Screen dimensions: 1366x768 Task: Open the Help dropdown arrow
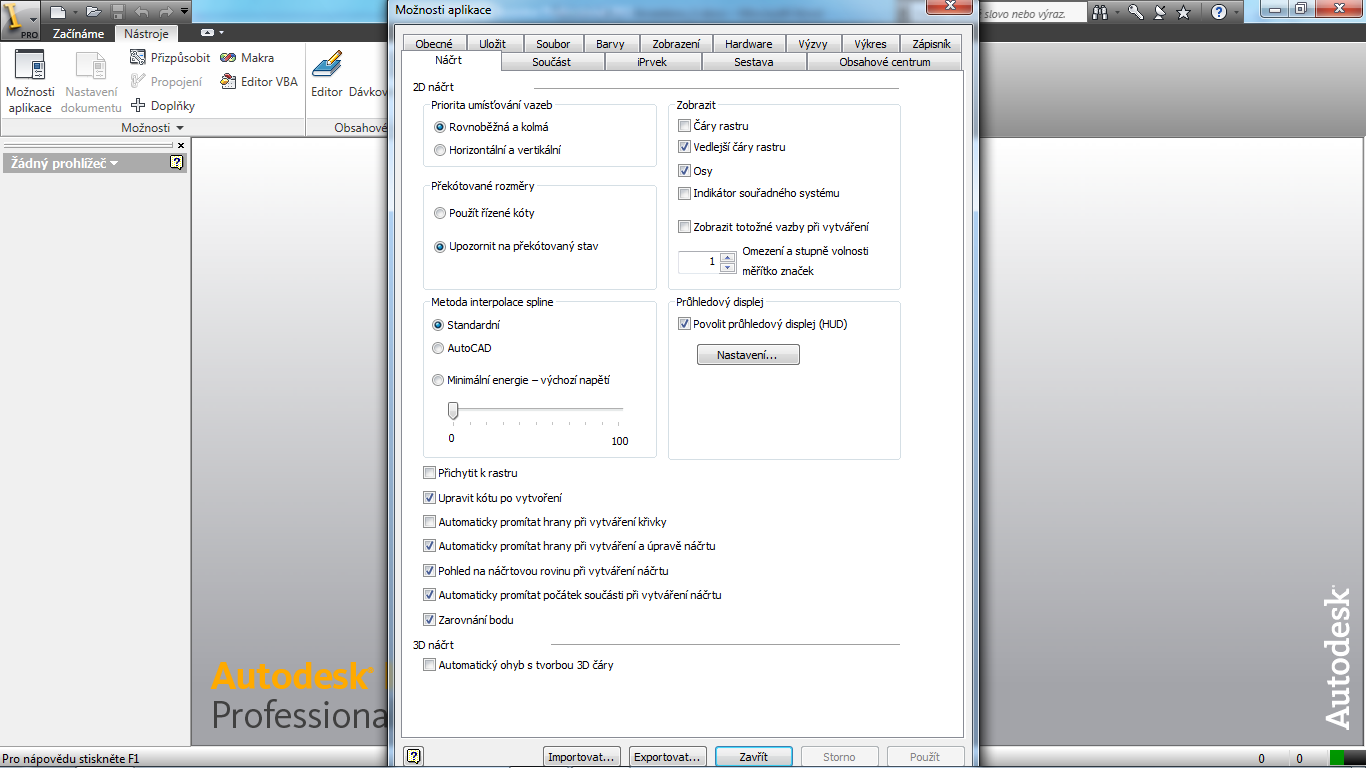click(1238, 12)
